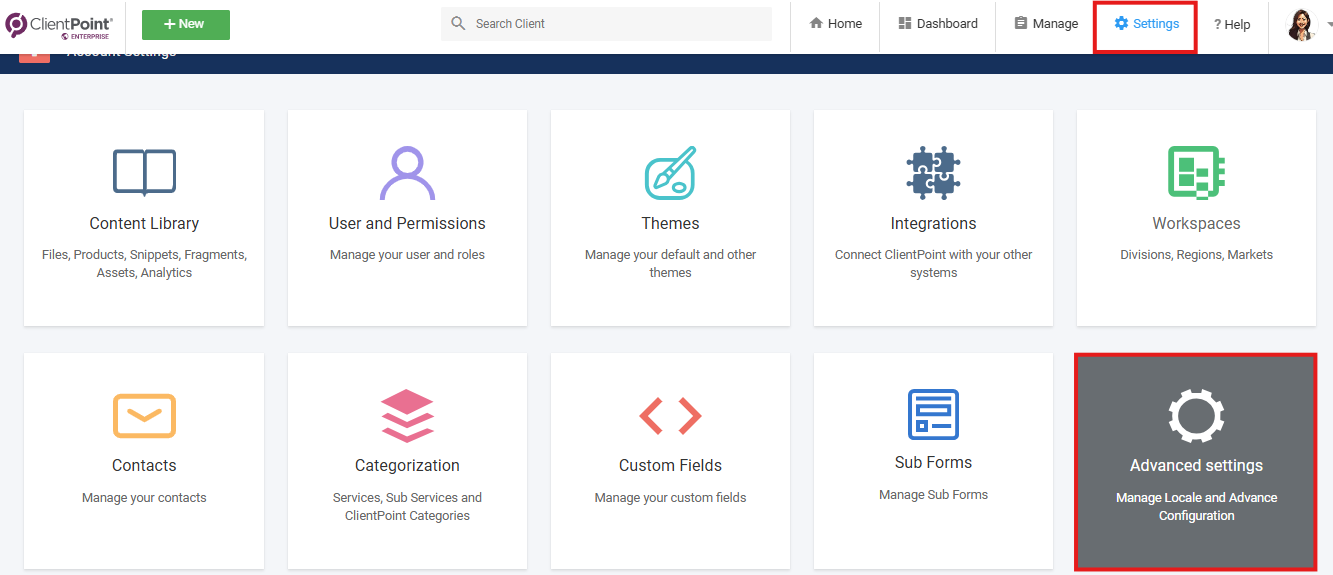1333x575 pixels.
Task: Select the Themes paintbrush icon
Action: tap(670, 173)
